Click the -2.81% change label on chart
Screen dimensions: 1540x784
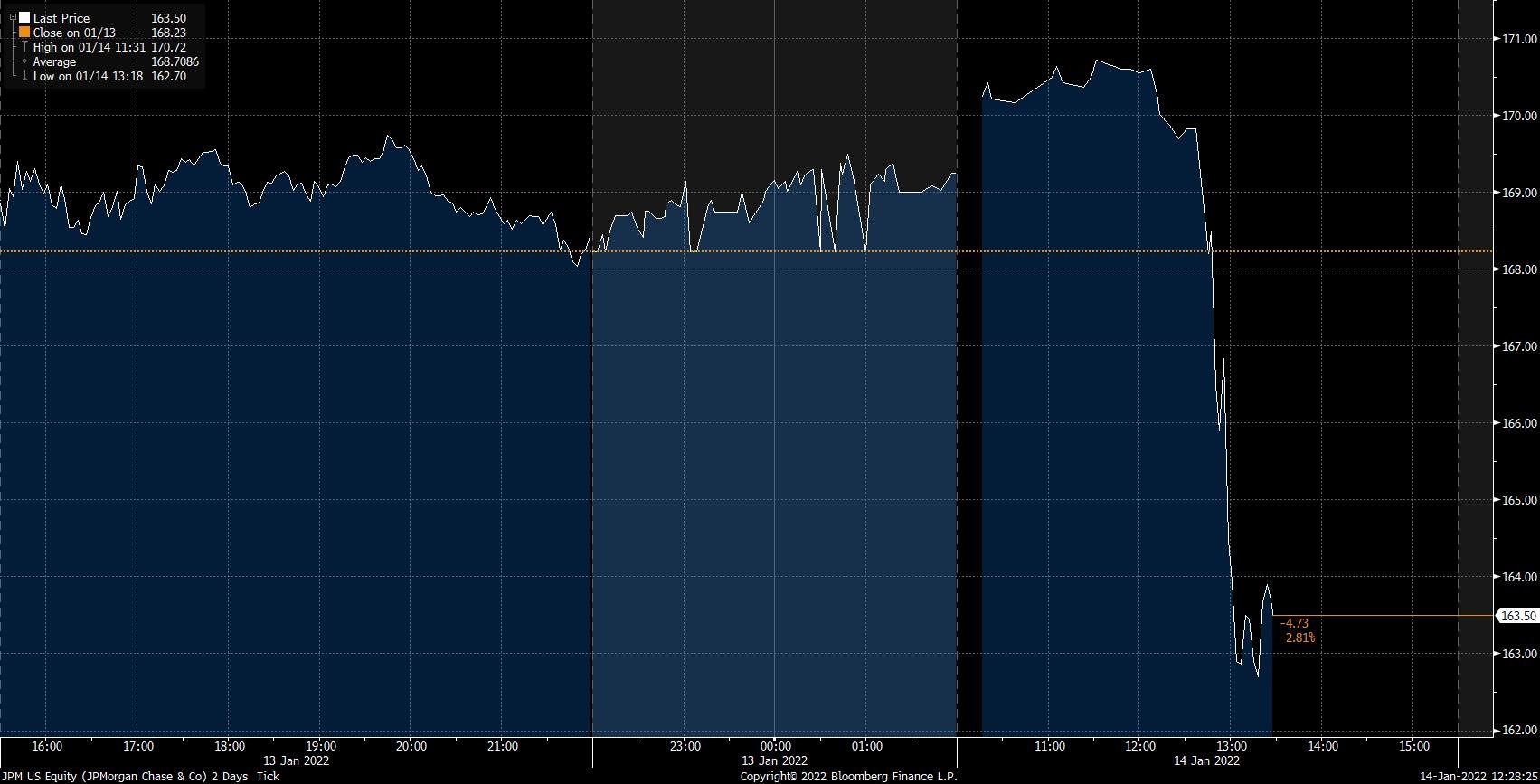[x=1298, y=638]
